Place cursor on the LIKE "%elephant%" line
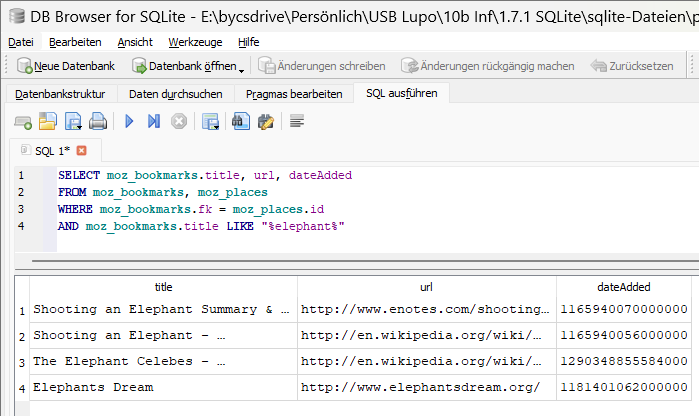This screenshot has width=699, height=416. coord(201,226)
